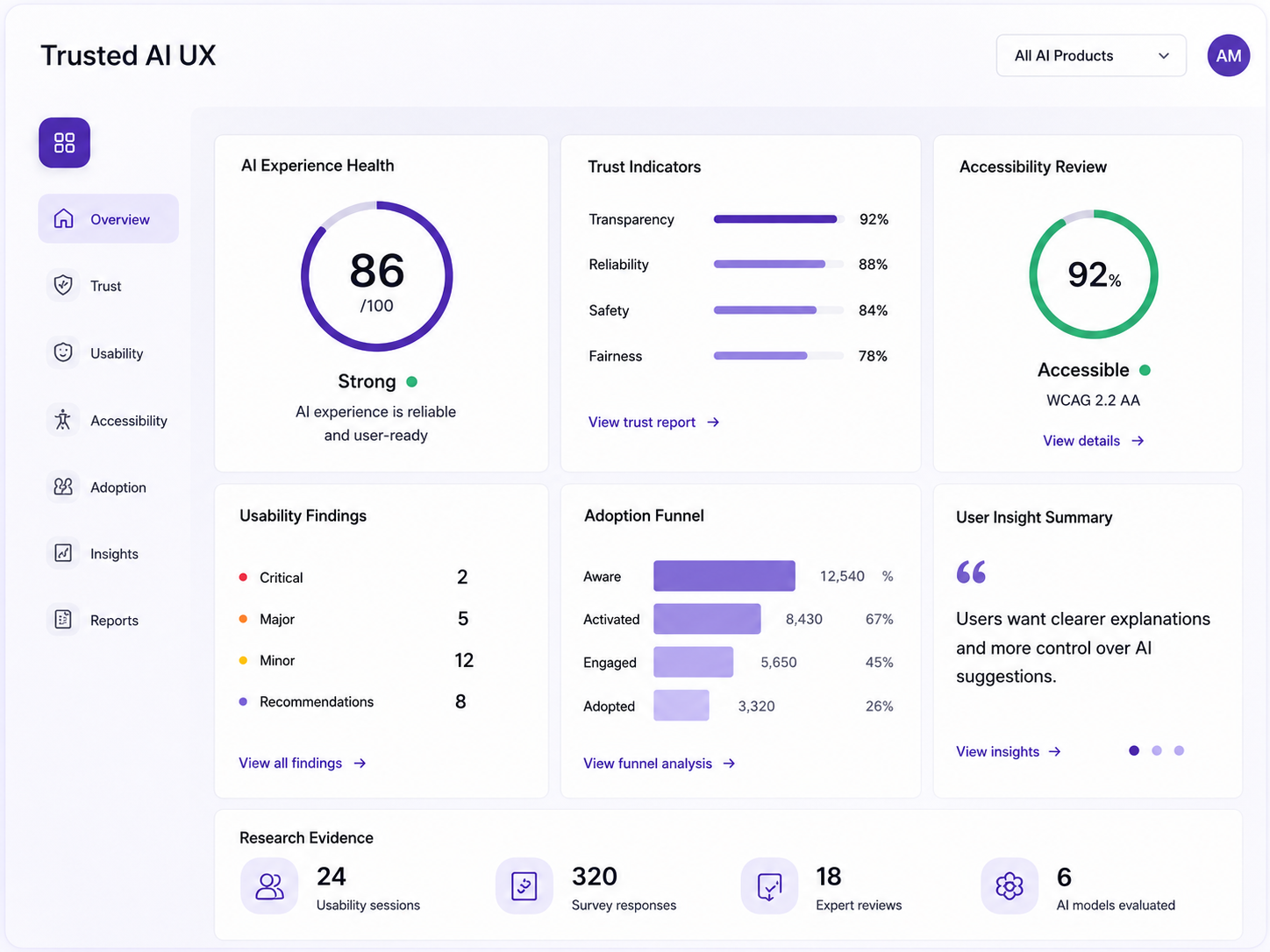Select the second insight carousel dot

pos(1157,750)
